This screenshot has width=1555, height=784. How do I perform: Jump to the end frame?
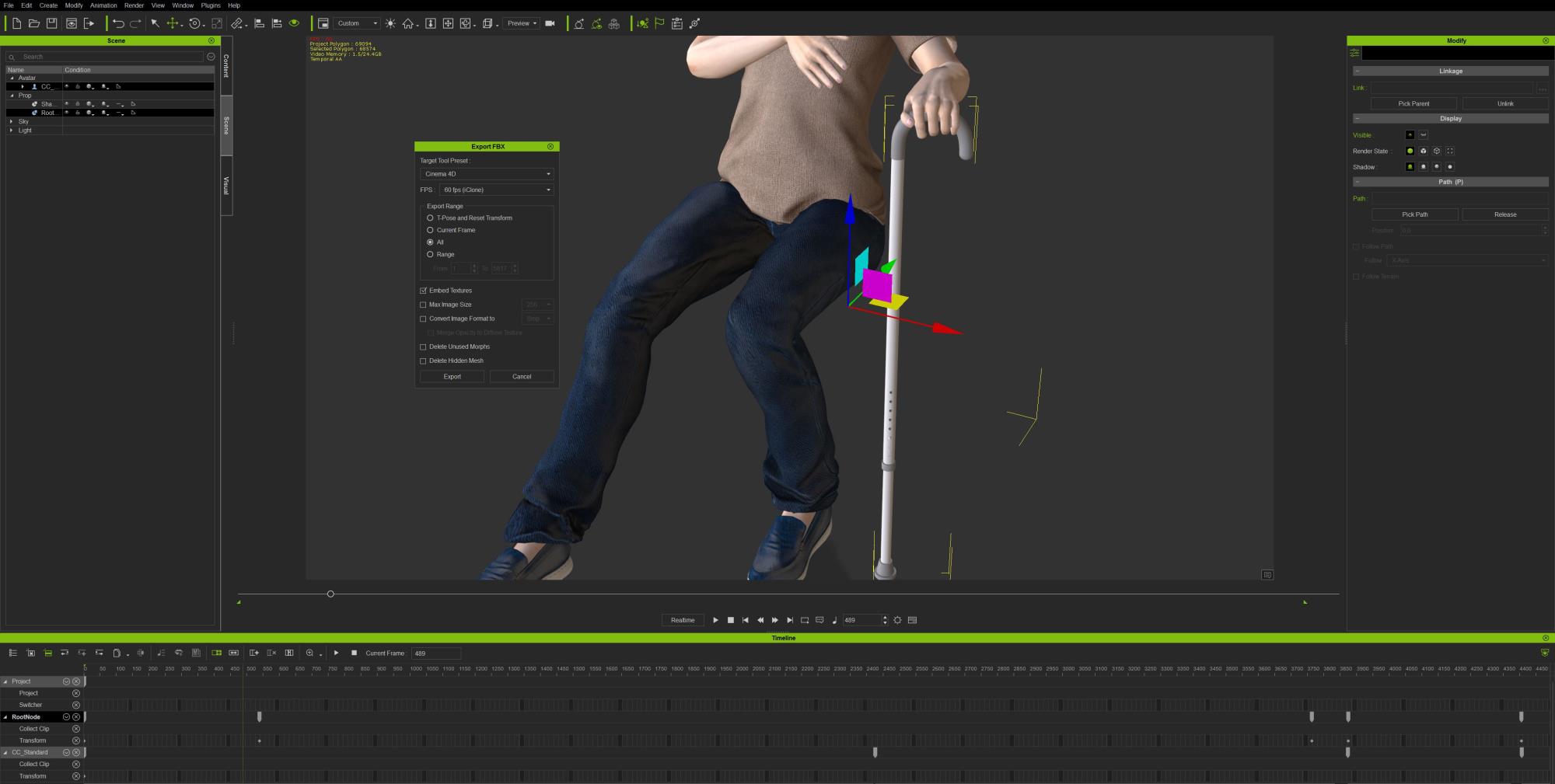(790, 620)
